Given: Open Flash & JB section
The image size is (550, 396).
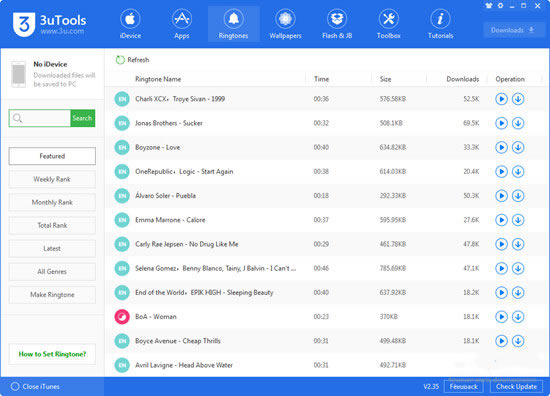Looking at the screenshot, I should 337,25.
